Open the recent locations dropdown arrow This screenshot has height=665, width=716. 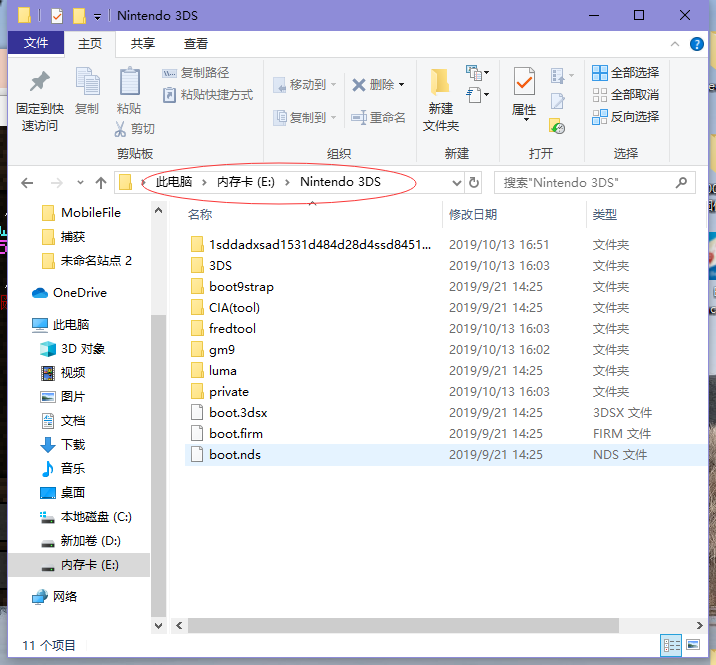[x=80, y=183]
